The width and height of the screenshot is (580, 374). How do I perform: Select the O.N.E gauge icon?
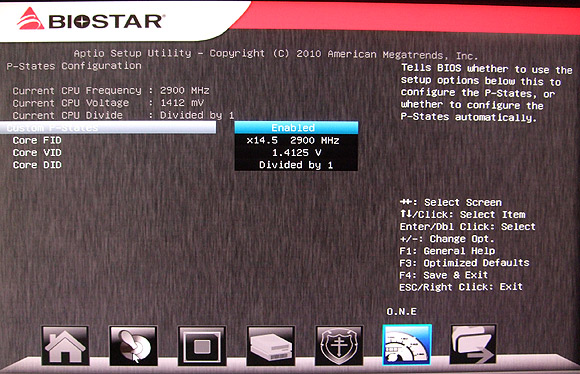407,345
